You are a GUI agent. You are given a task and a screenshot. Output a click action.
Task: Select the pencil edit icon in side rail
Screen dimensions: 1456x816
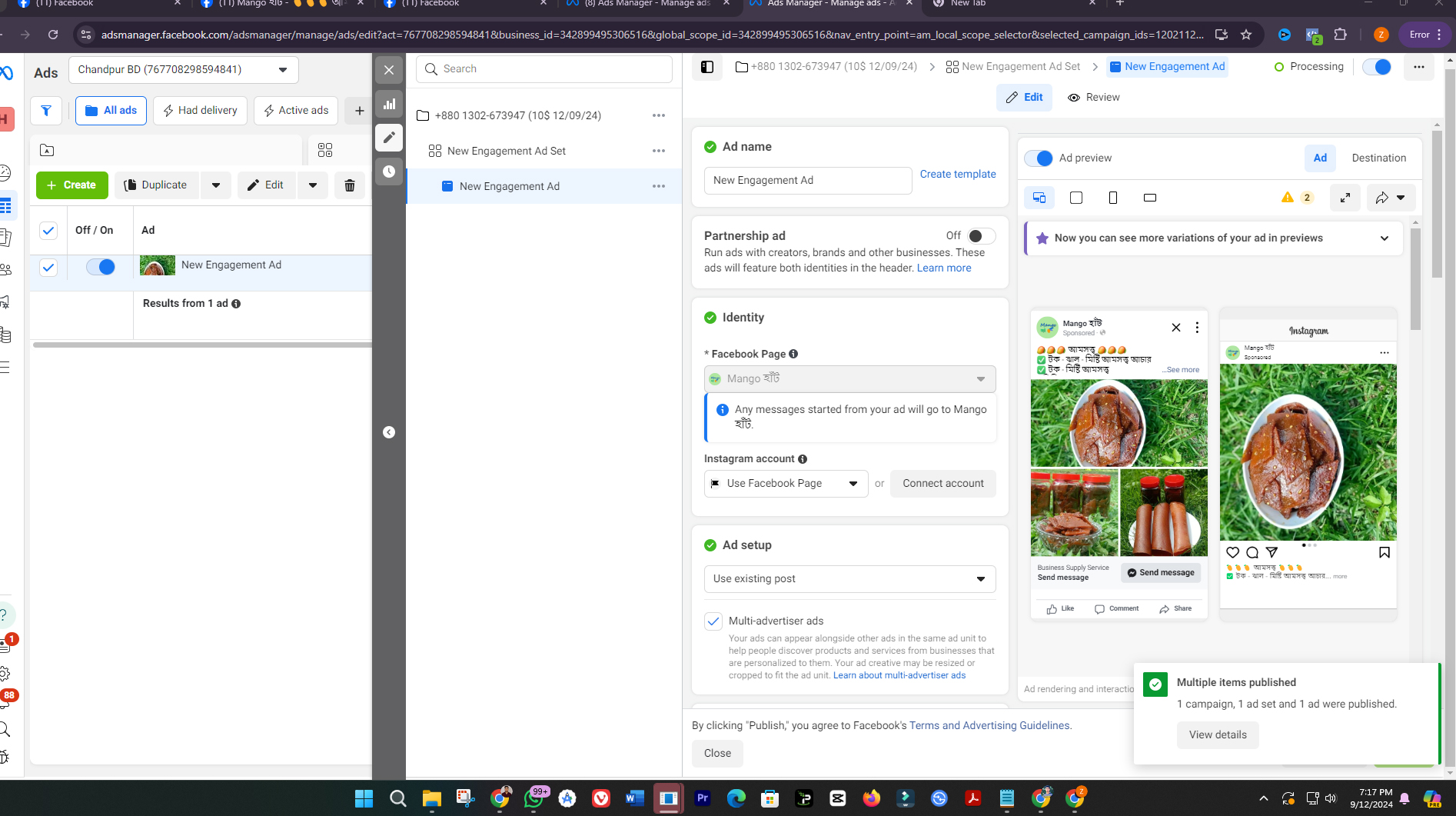389,138
